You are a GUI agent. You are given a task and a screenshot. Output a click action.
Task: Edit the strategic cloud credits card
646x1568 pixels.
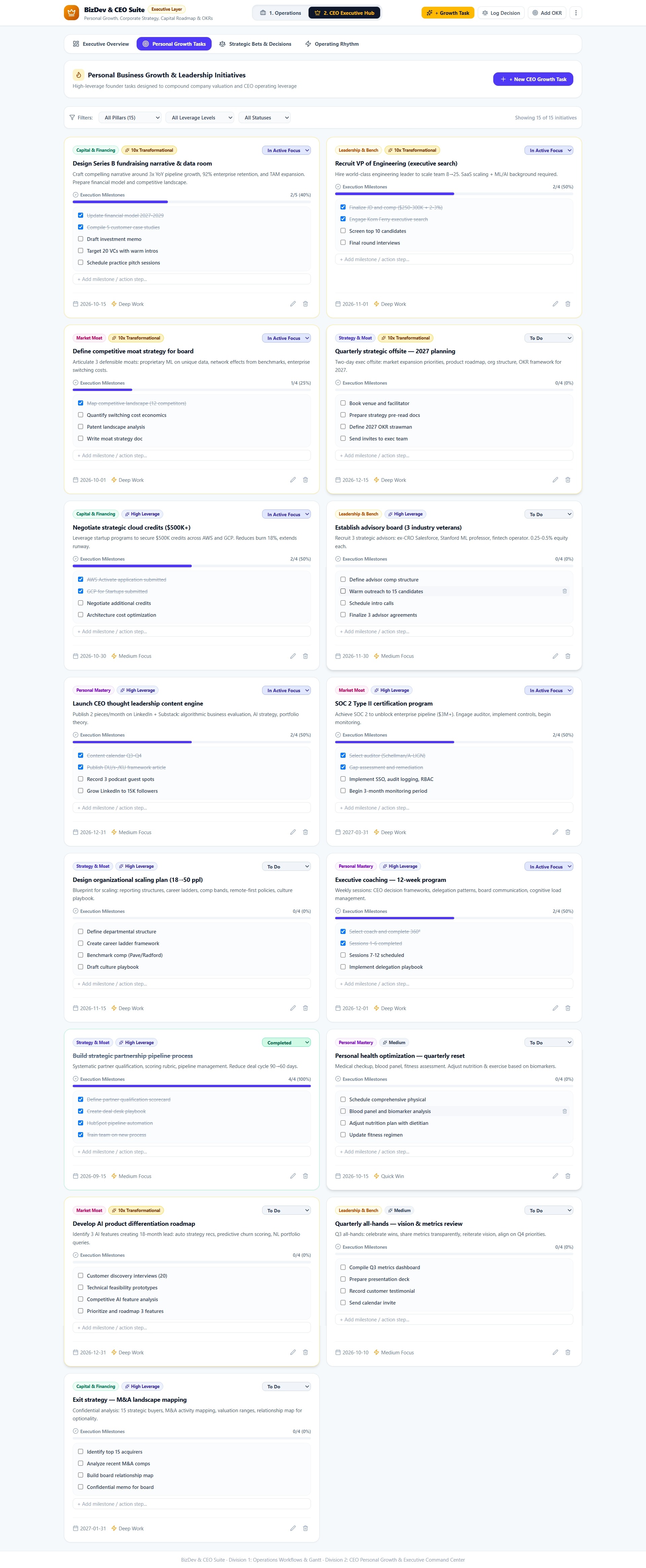pyautogui.click(x=293, y=656)
